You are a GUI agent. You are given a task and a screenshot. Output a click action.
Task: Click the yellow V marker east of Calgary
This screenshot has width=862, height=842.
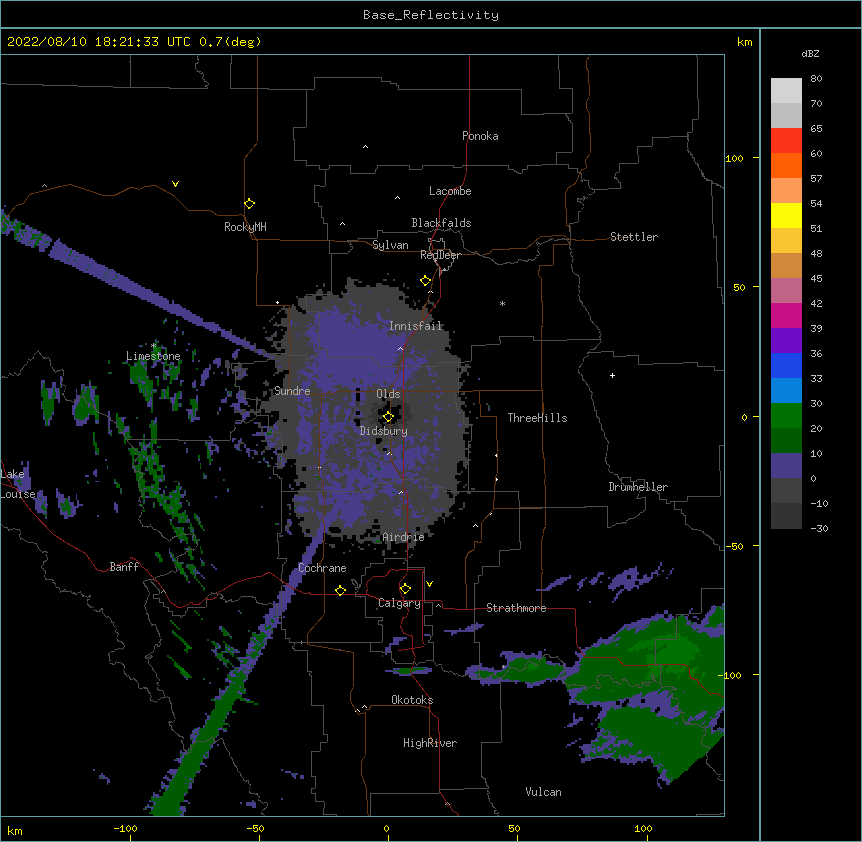tap(429, 584)
